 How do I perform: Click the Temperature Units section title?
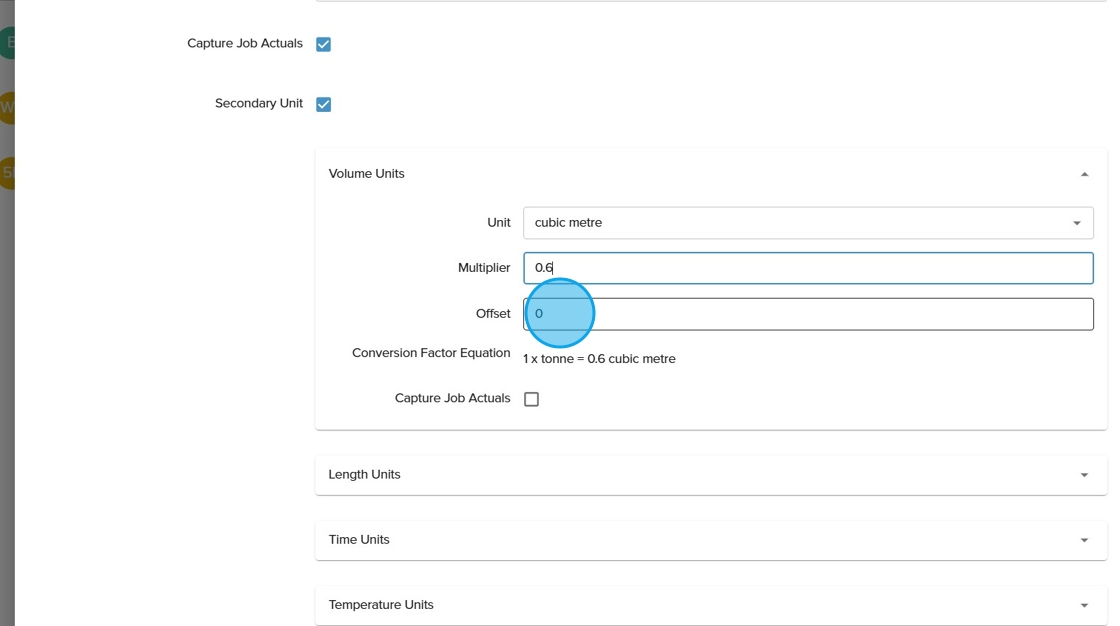(381, 605)
